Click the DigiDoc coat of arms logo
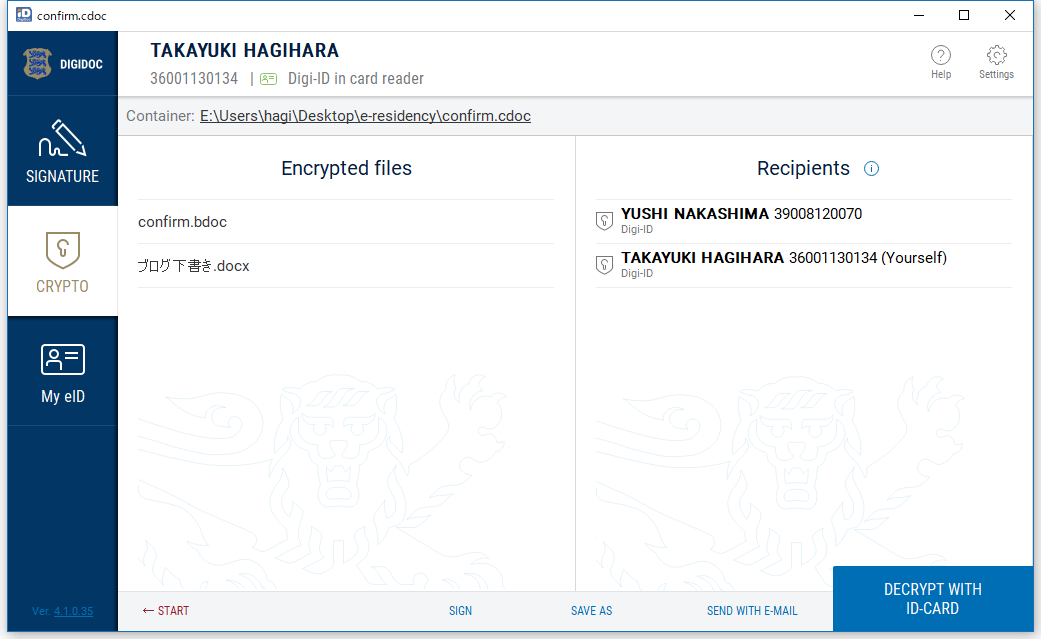Screen dimensions: 1041x639 pyautogui.click(x=37, y=64)
